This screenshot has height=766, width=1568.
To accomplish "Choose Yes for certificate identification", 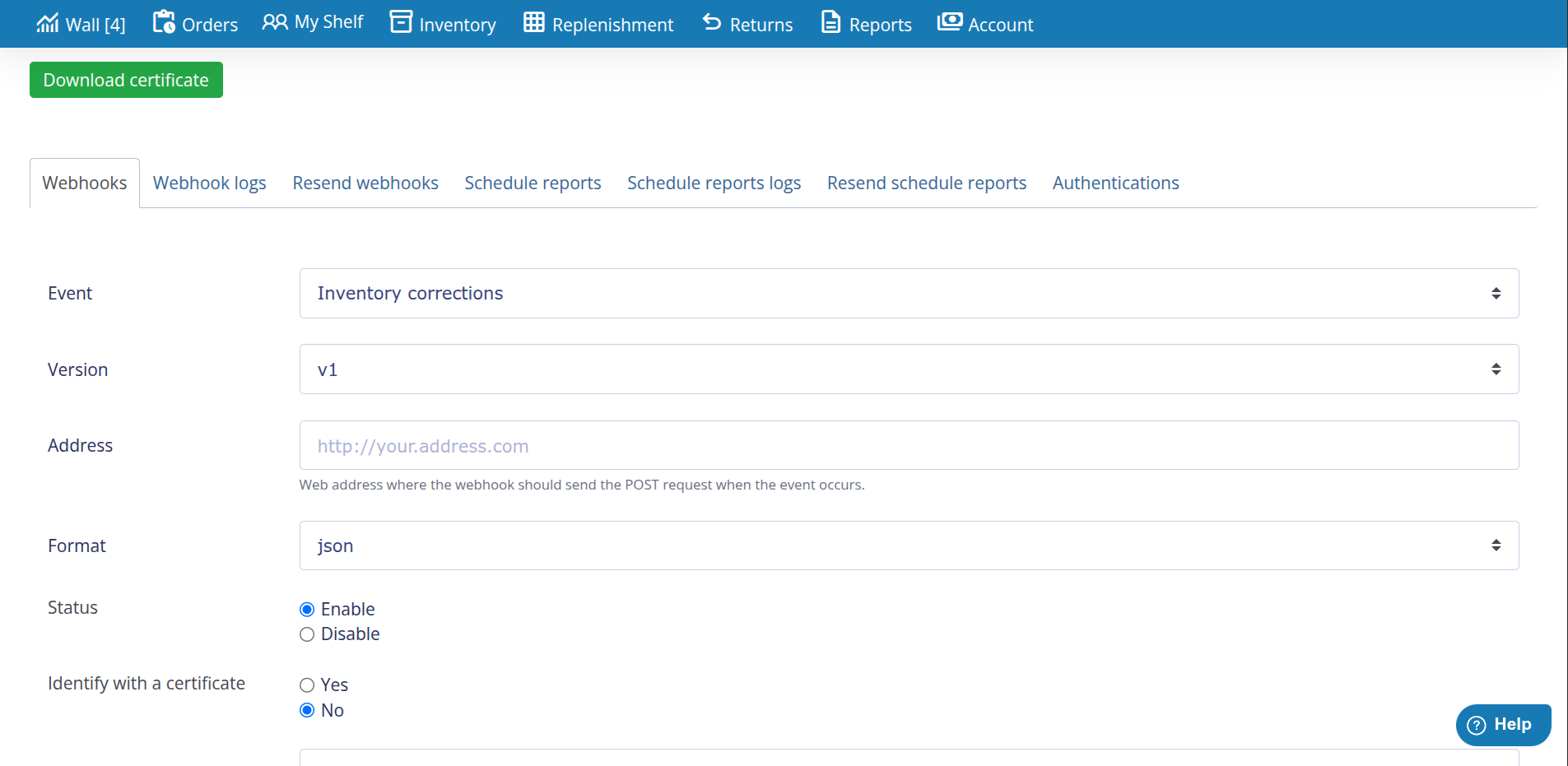I will coord(306,684).
